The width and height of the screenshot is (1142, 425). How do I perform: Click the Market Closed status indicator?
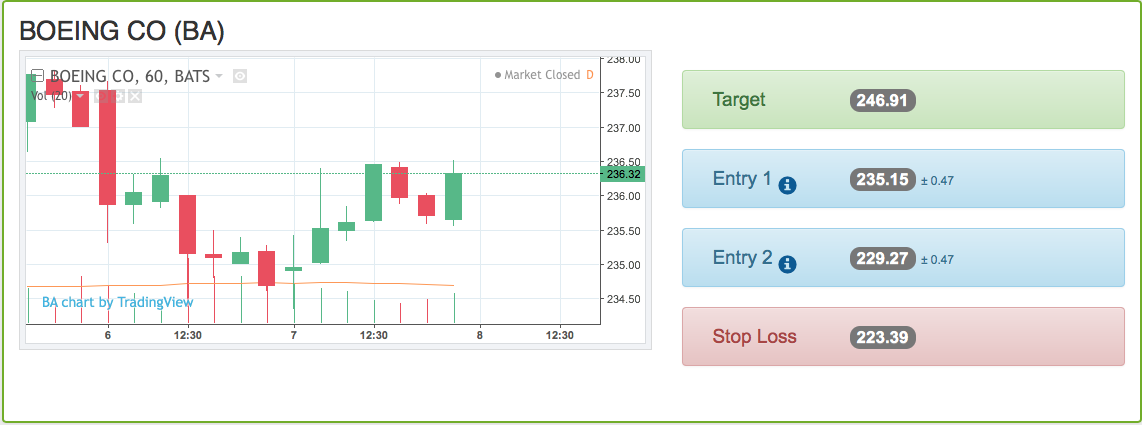pos(538,75)
